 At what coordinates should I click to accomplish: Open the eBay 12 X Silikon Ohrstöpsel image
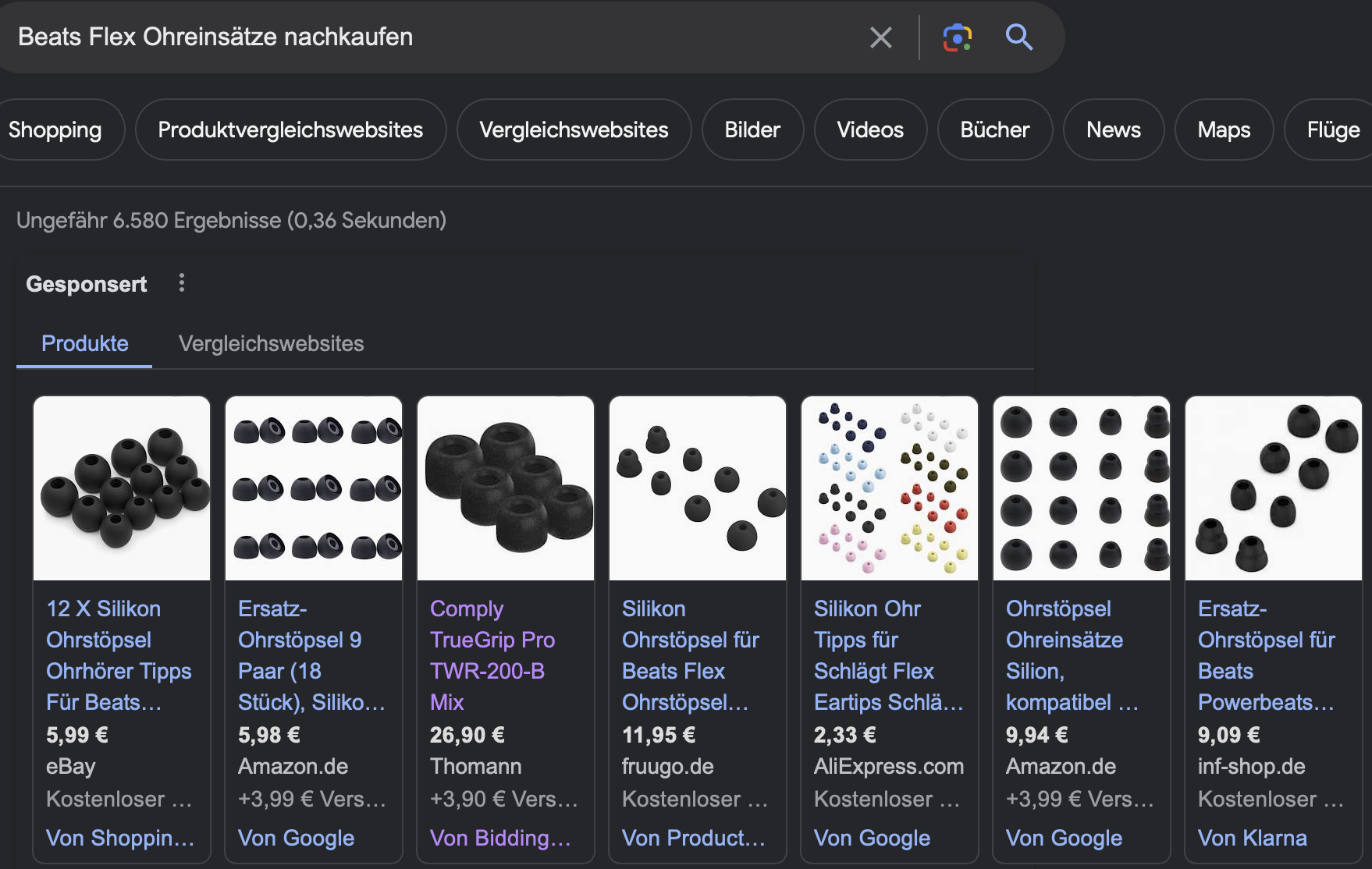122,488
